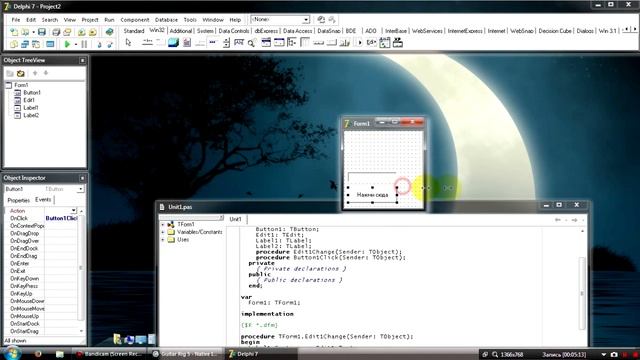
Task: Pick the TPageControl component icon
Action: [x=160, y=42]
